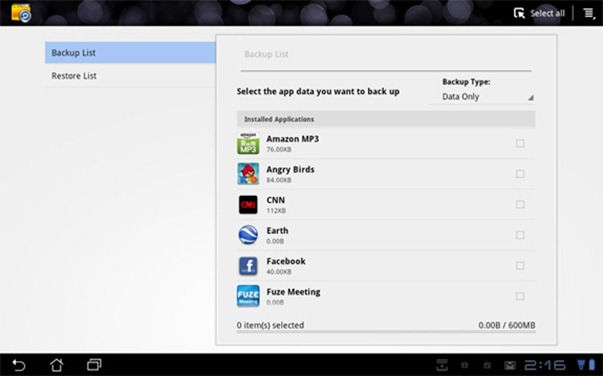Check the Angry Birds checkbox

(x=520, y=174)
